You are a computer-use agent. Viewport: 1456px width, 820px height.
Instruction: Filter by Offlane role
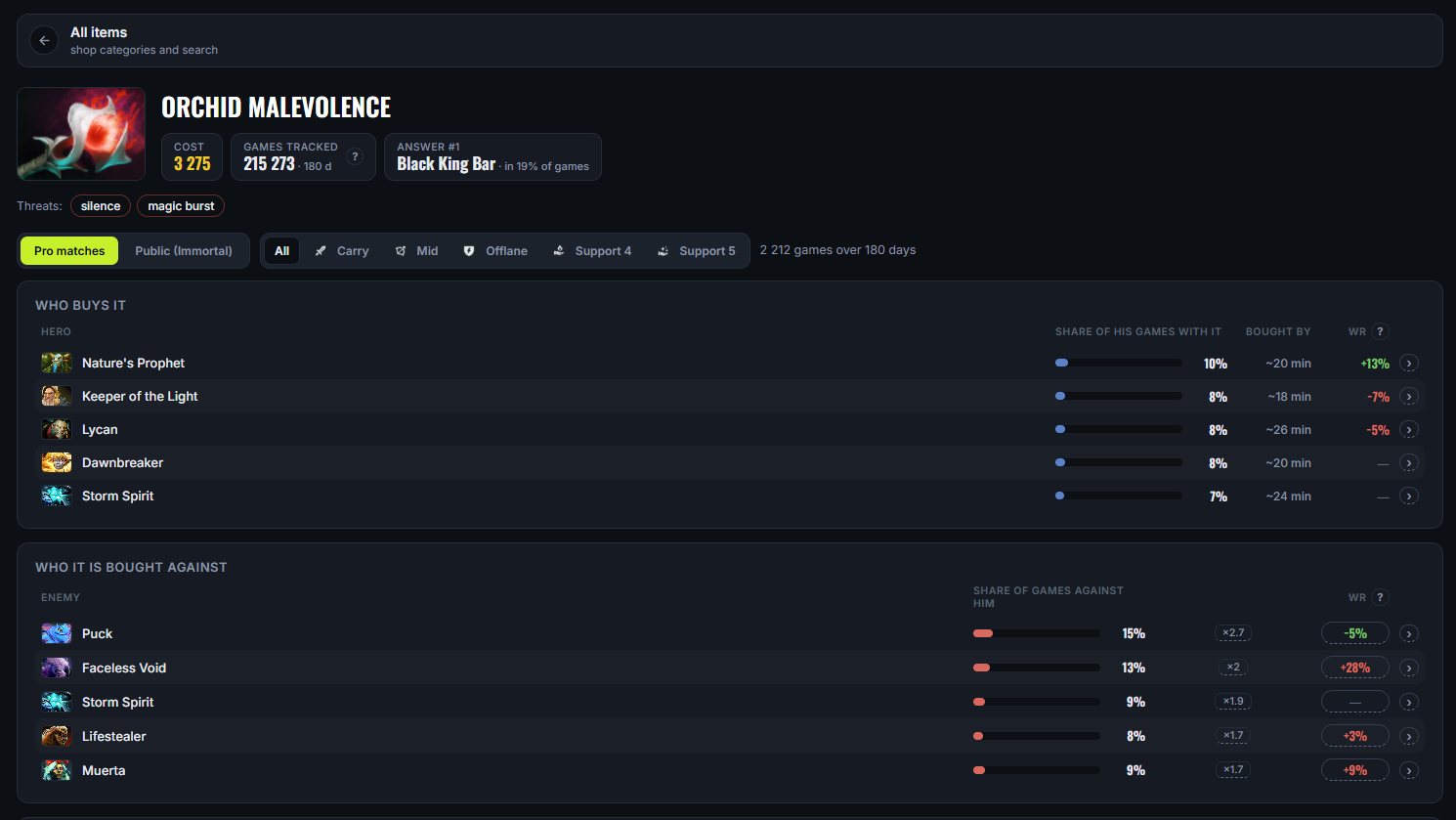coord(494,251)
